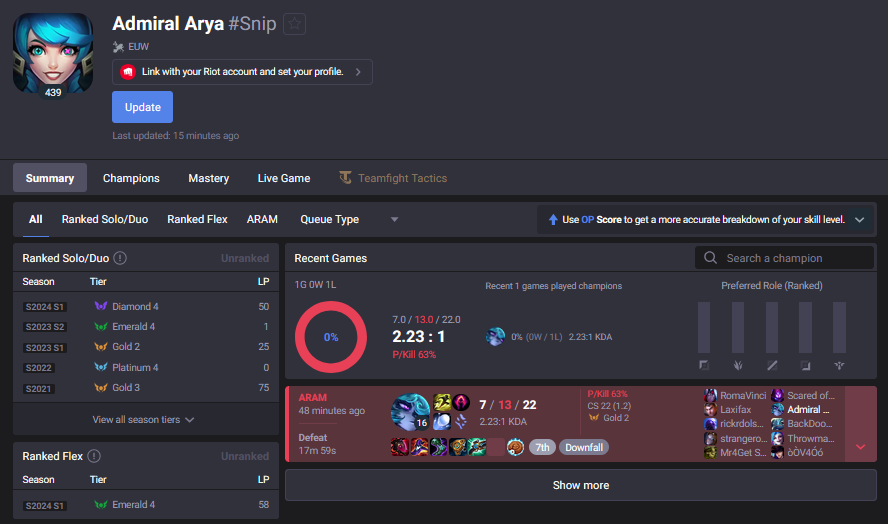Click the search magnifier icon
The image size is (888, 524).
pyautogui.click(x=710, y=258)
